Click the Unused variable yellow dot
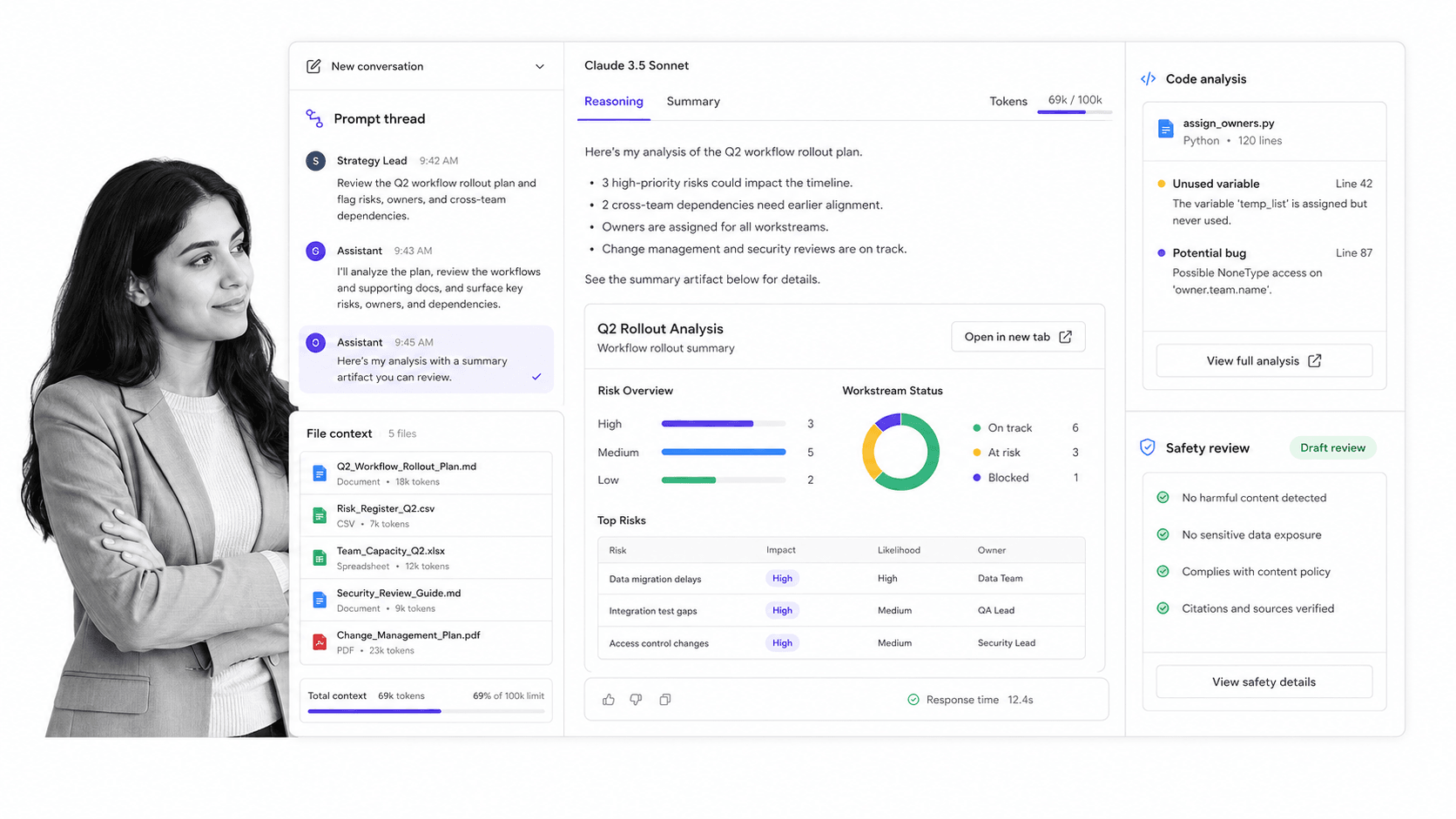This screenshot has width=1456, height=819. click(1161, 184)
